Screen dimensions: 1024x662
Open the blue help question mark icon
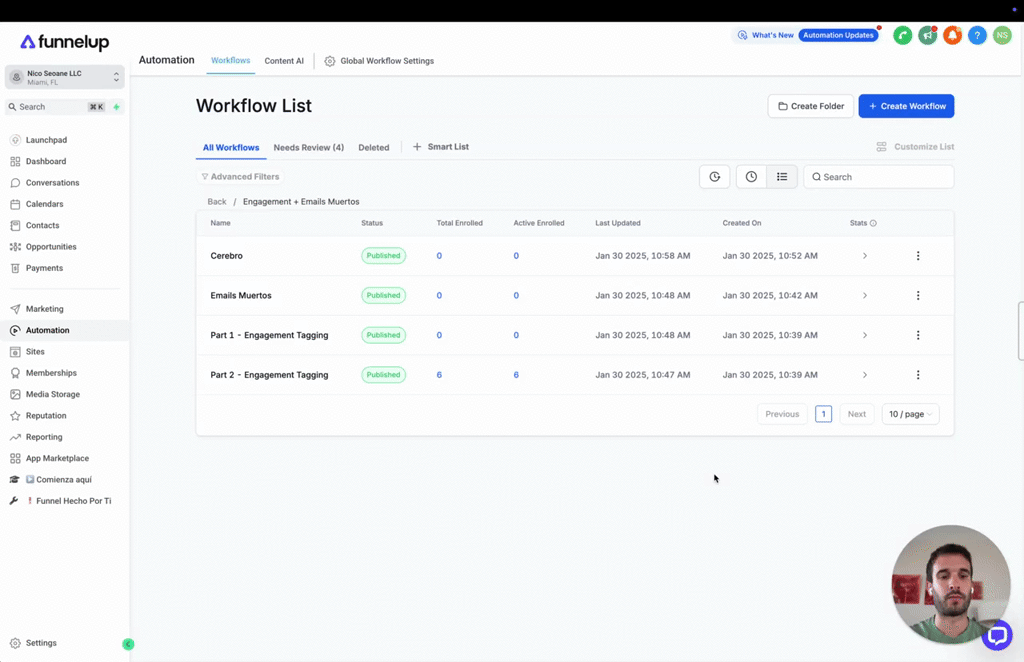tap(977, 35)
